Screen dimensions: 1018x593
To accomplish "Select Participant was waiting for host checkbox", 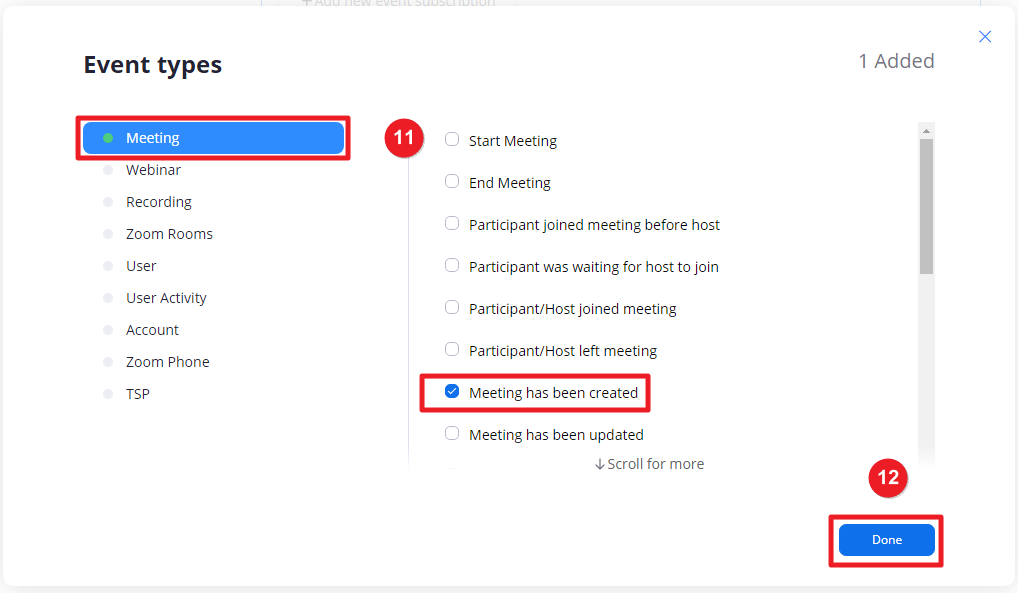I will coord(452,266).
